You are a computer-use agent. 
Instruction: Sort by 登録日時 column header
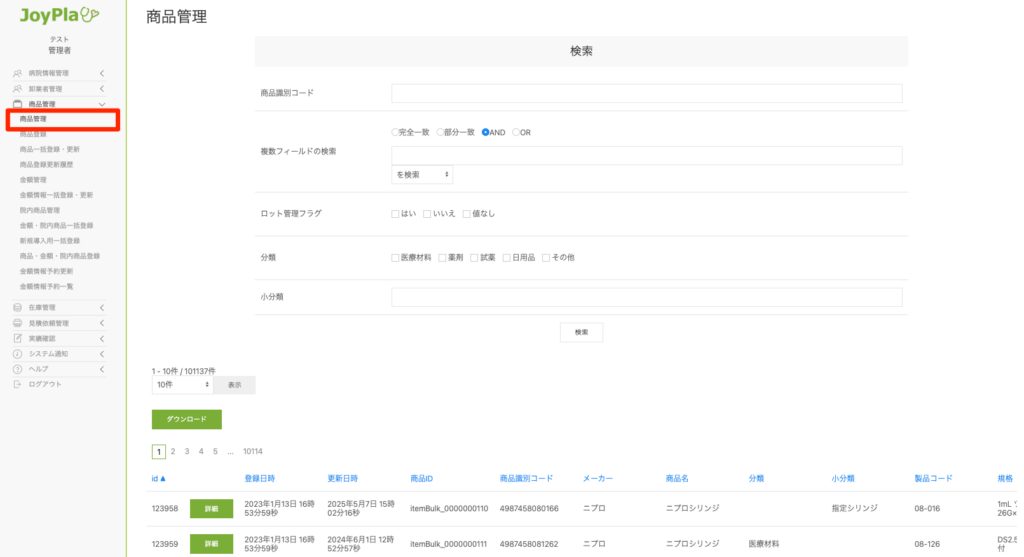coord(259,479)
